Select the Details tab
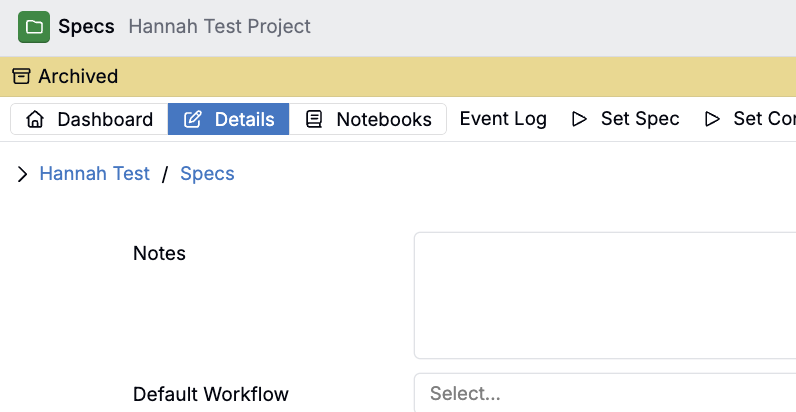This screenshot has width=796, height=412. point(228,119)
